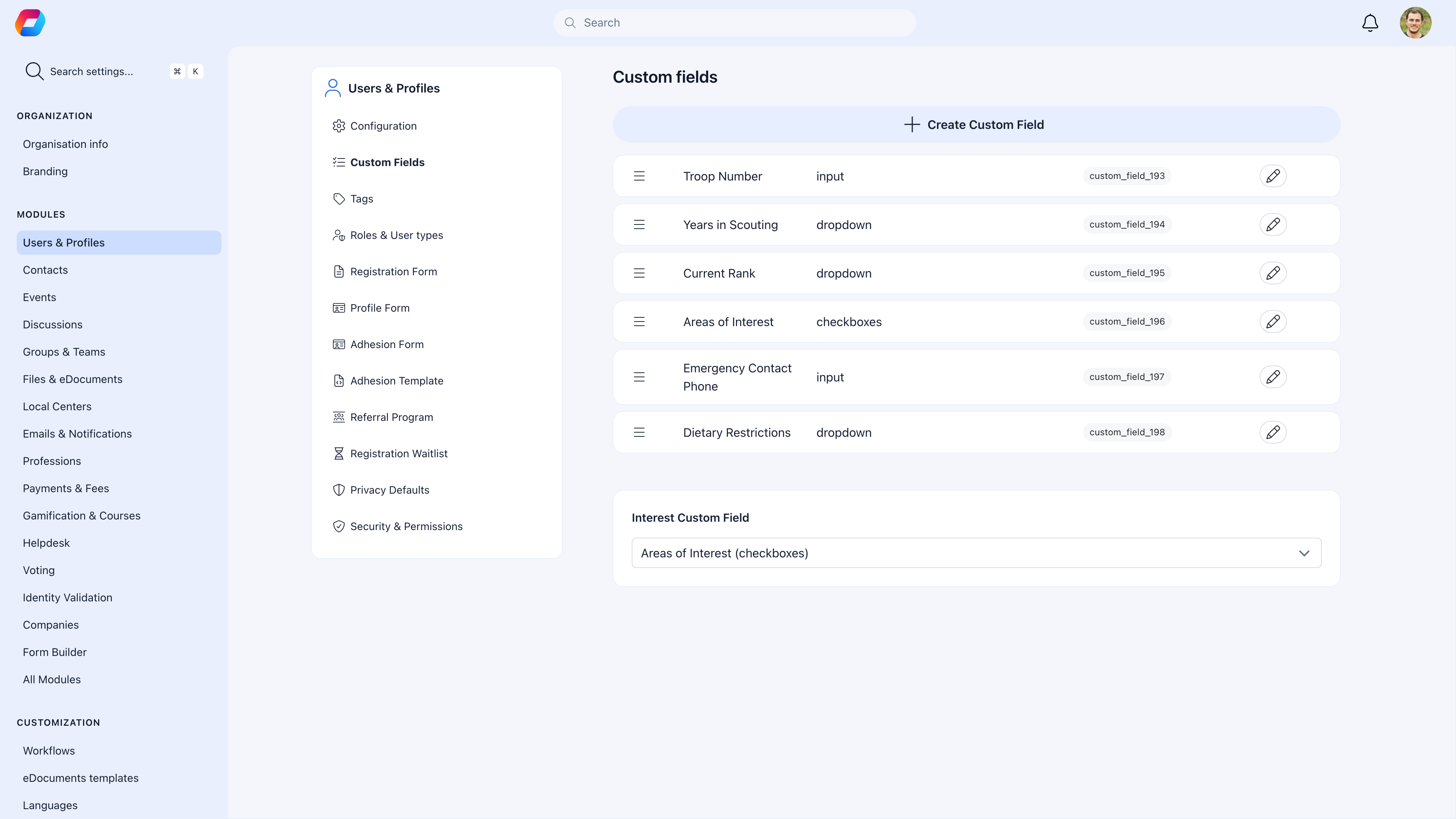1456x819 pixels.
Task: Open the edit pencil icon for Troop Number
Action: [1274, 176]
